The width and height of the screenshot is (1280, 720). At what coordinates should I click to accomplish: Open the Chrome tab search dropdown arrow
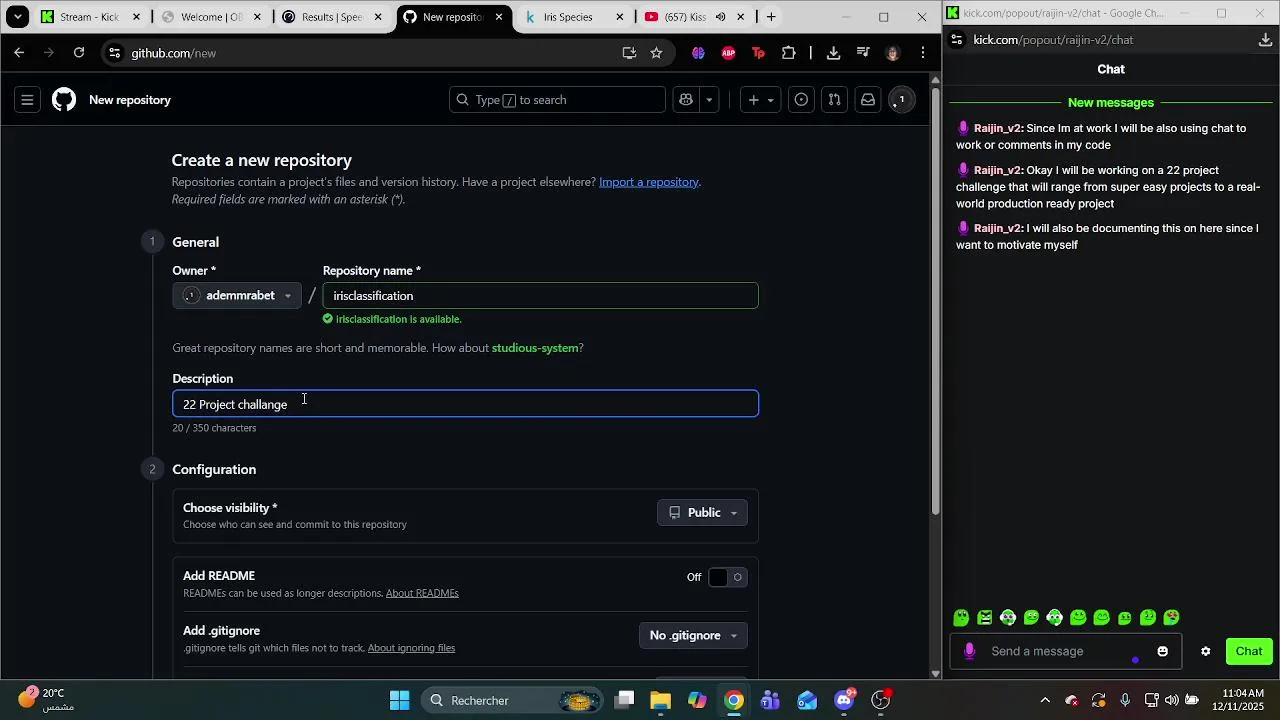coord(18,17)
